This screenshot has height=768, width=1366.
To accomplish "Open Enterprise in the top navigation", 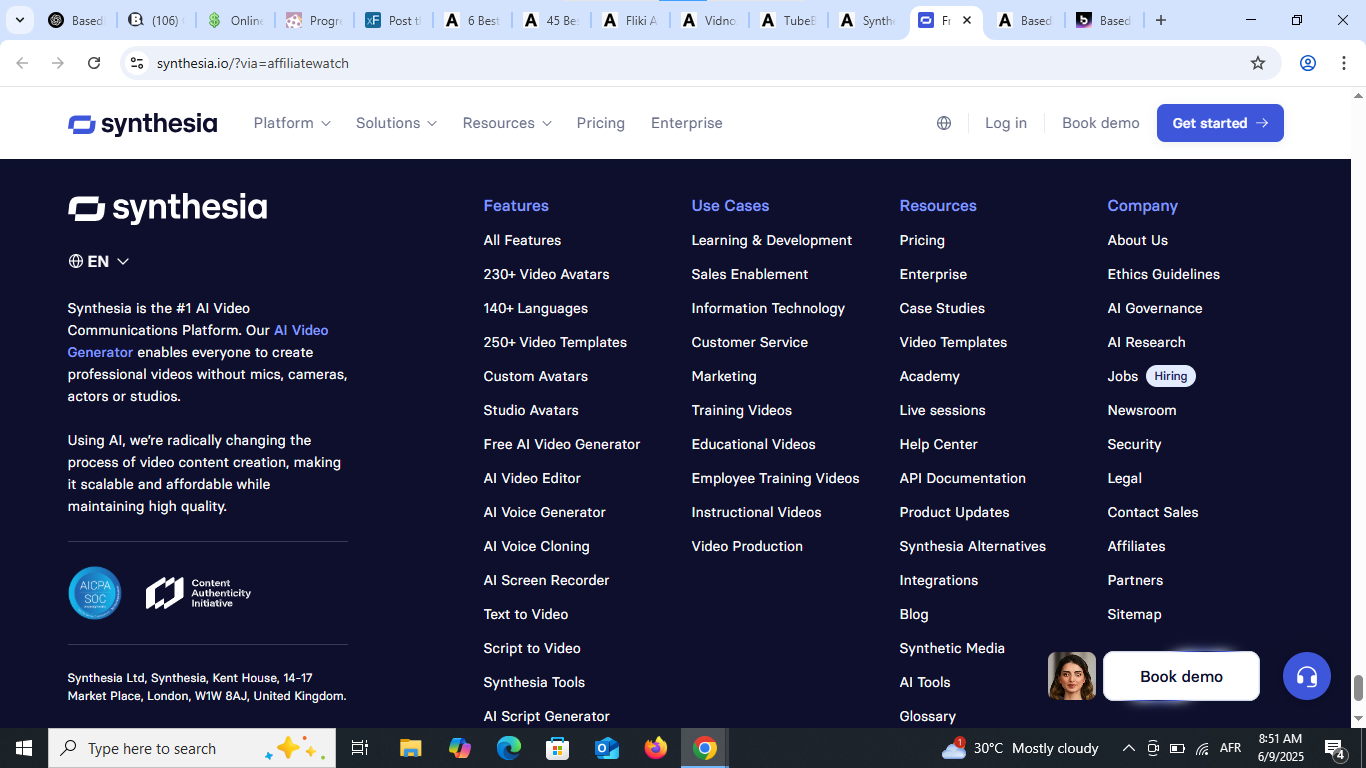I will coord(686,123).
